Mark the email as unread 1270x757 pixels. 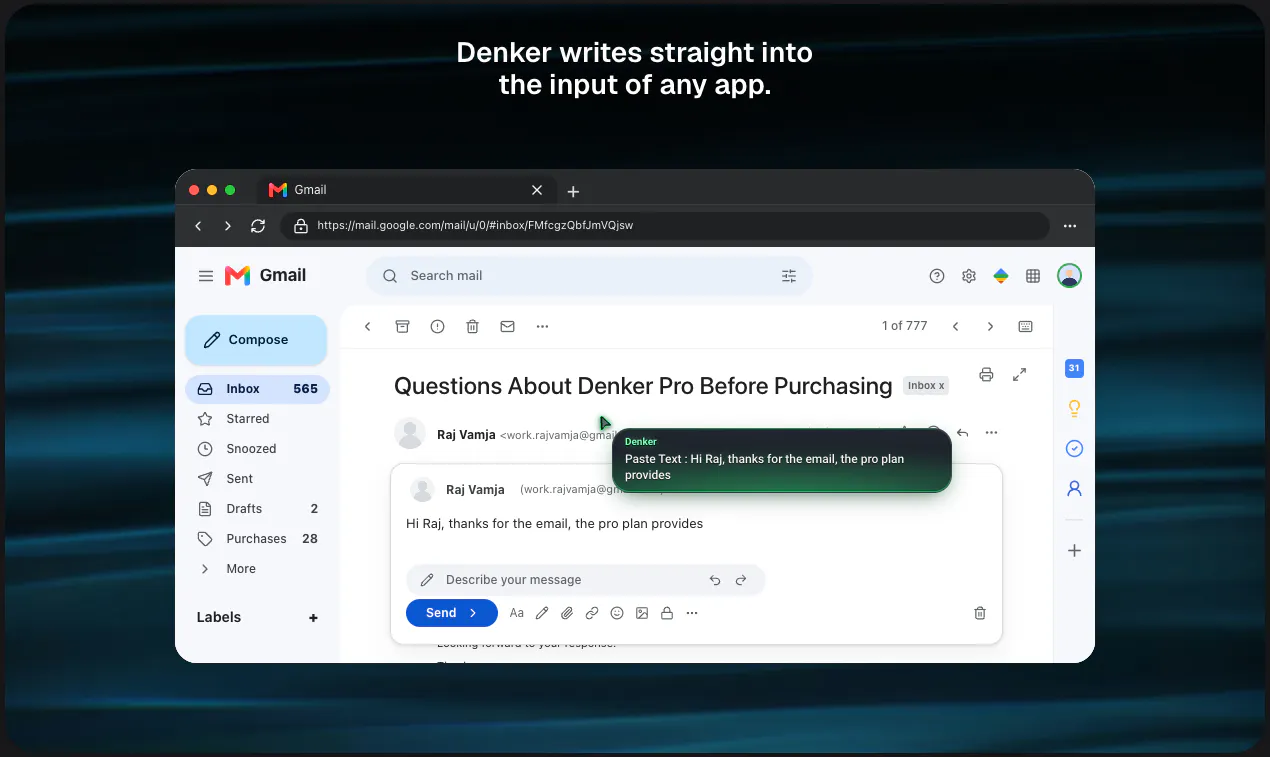tap(507, 326)
